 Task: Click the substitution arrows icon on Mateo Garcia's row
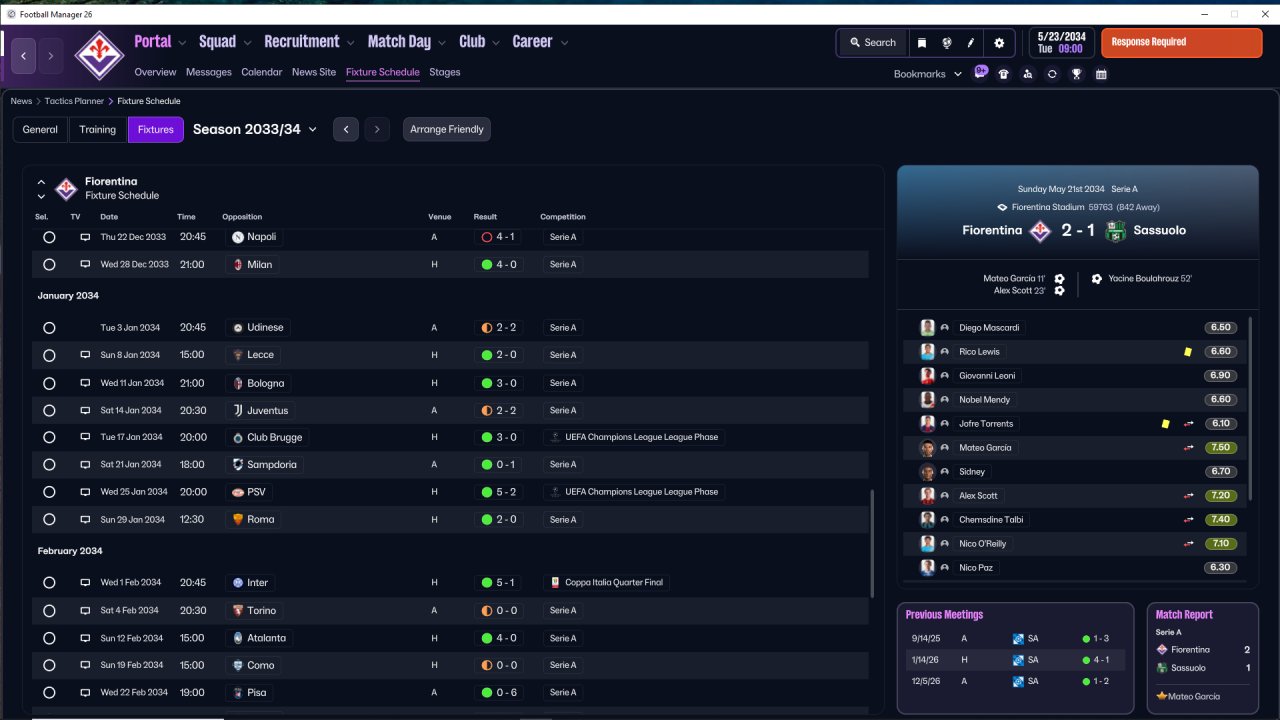tap(1189, 448)
